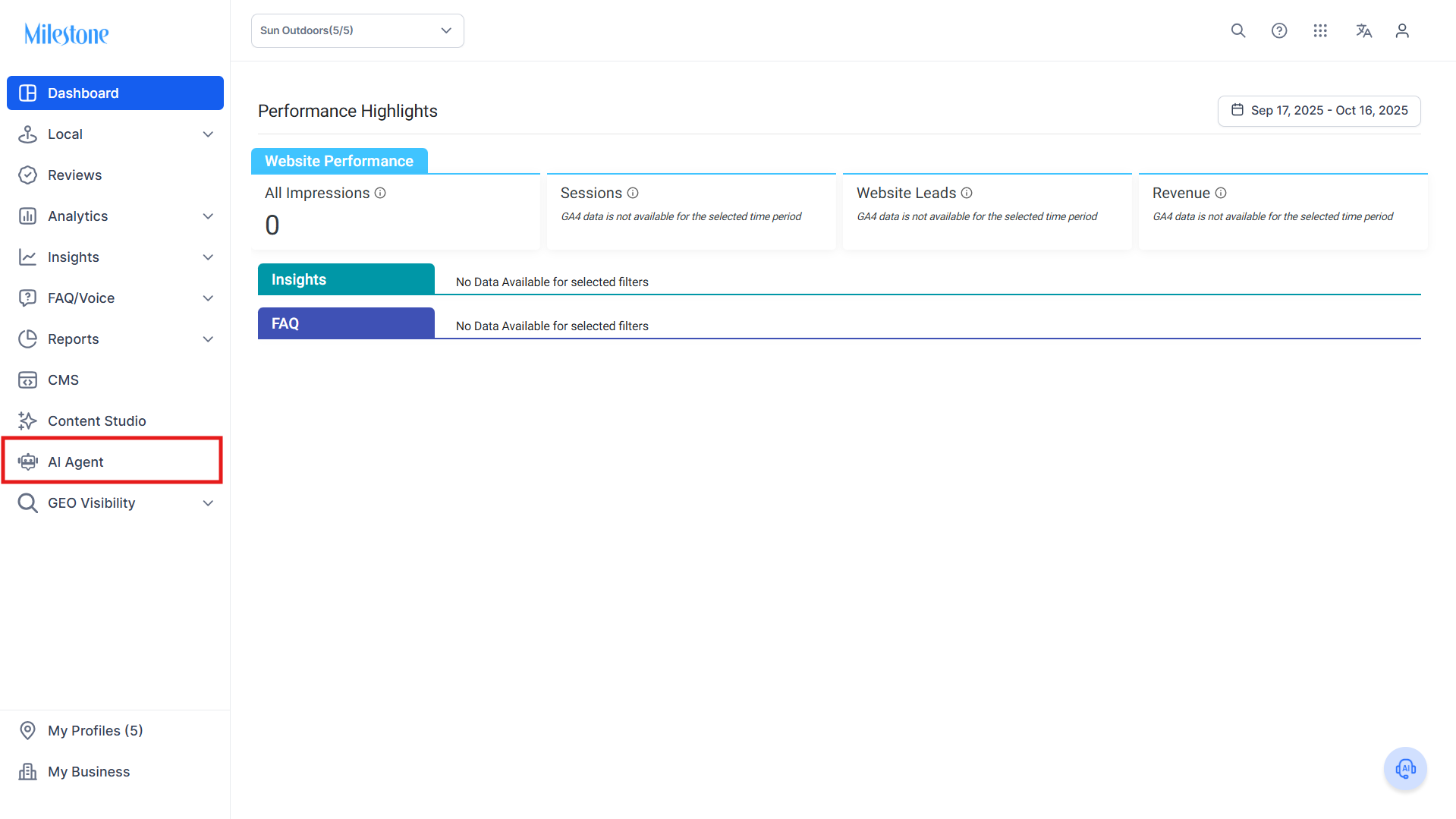Open the floating AI assistant chat button
Image resolution: width=1456 pixels, height=819 pixels.
pyautogui.click(x=1406, y=769)
